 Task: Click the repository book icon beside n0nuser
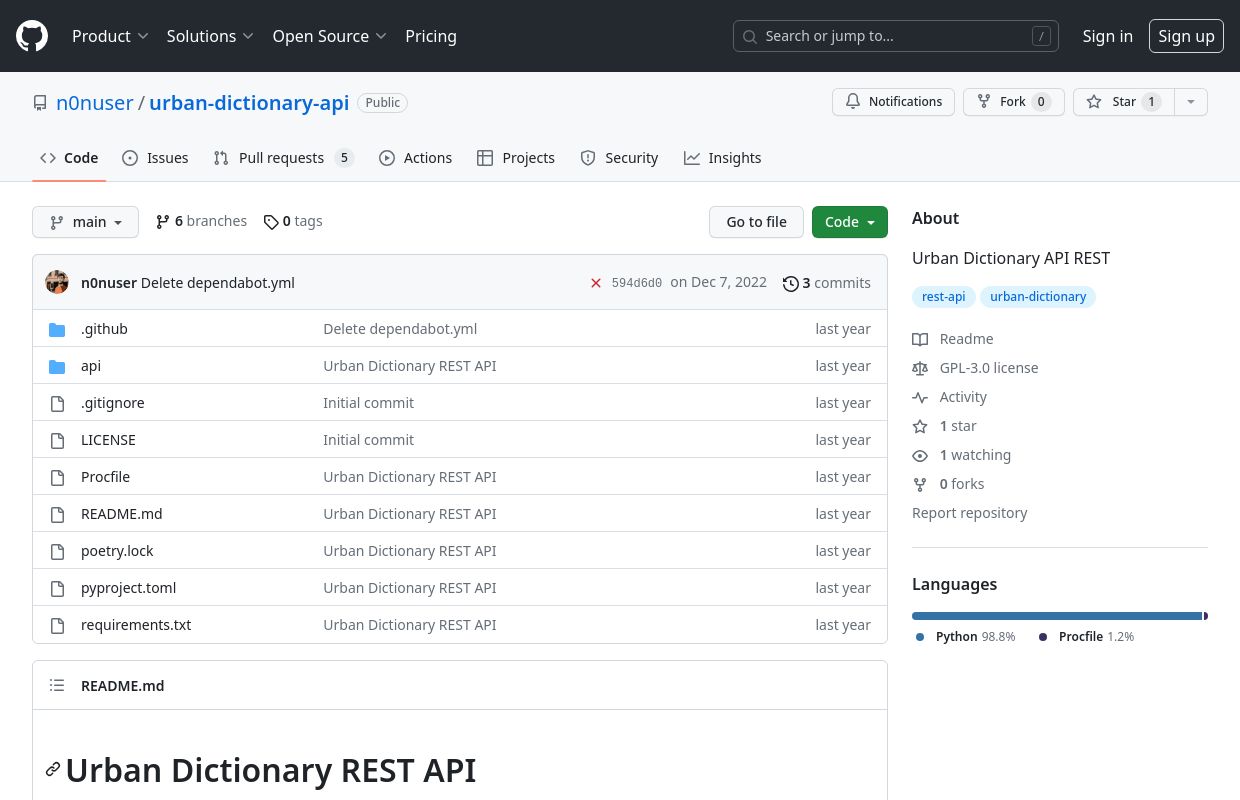tap(40, 103)
